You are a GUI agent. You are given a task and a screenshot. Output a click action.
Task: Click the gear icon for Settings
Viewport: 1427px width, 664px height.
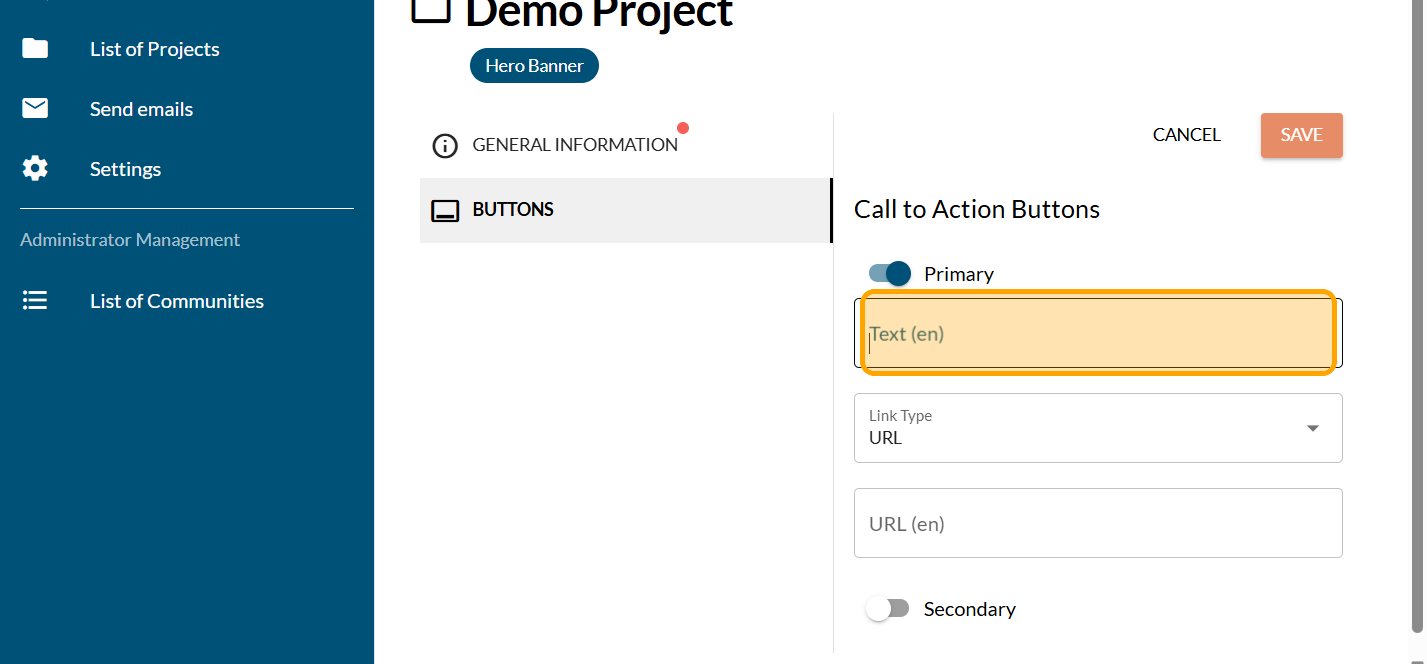(x=35, y=169)
